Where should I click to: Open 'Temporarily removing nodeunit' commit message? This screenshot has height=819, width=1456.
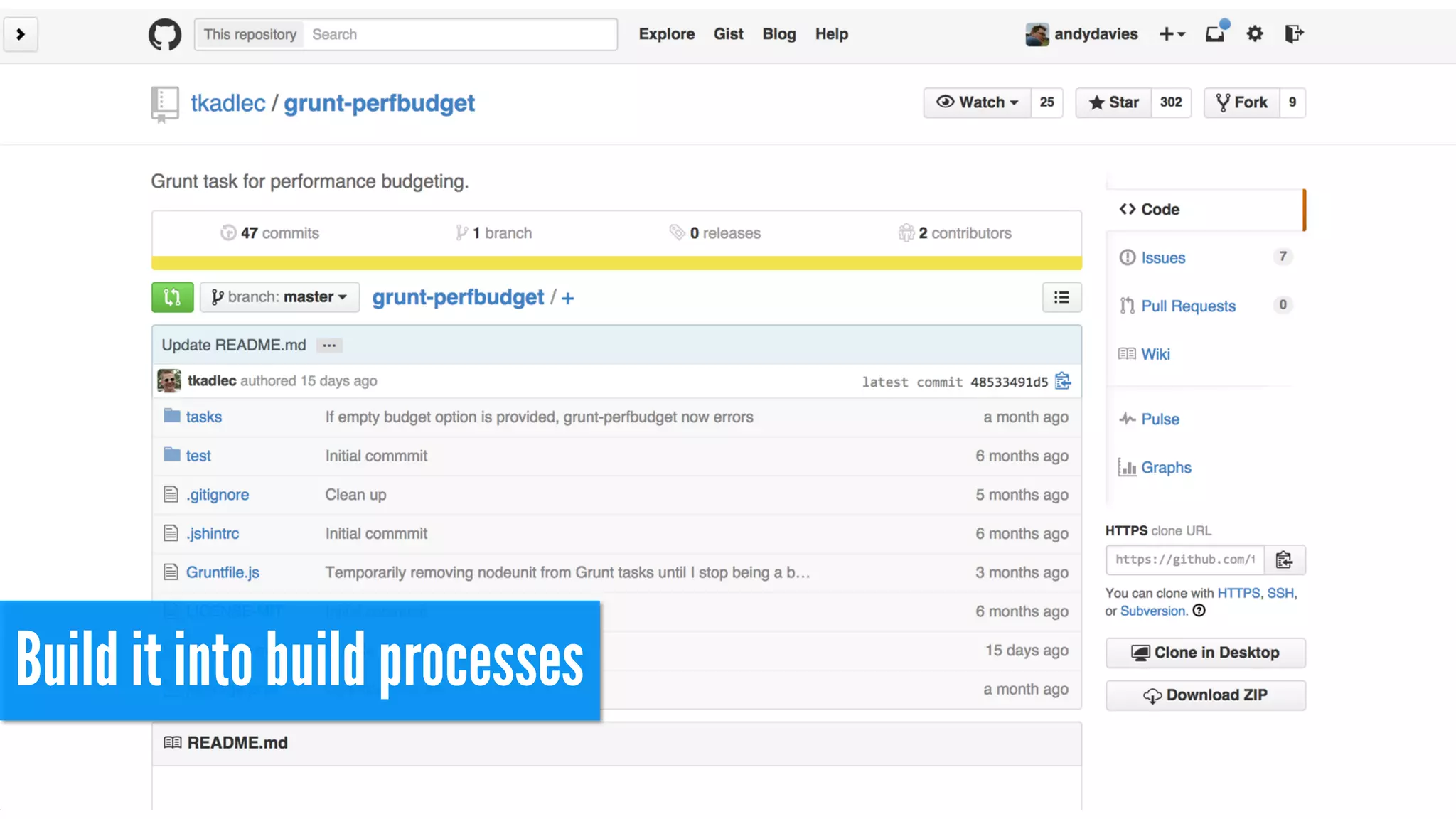567,572
